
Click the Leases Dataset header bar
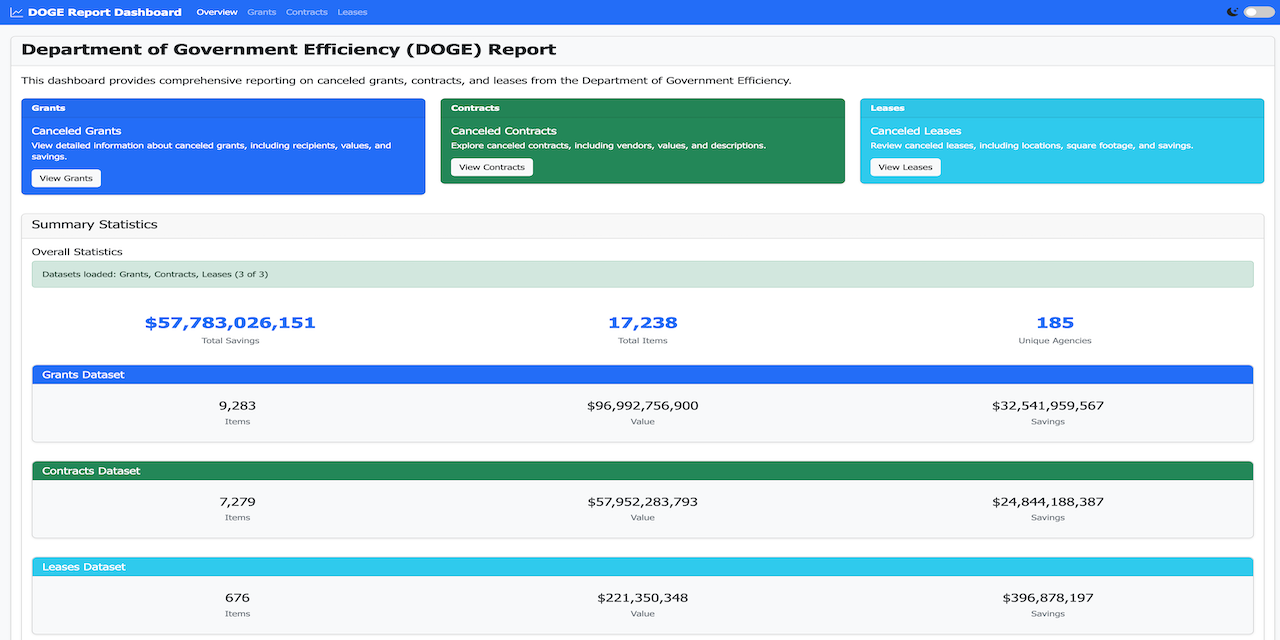642,566
